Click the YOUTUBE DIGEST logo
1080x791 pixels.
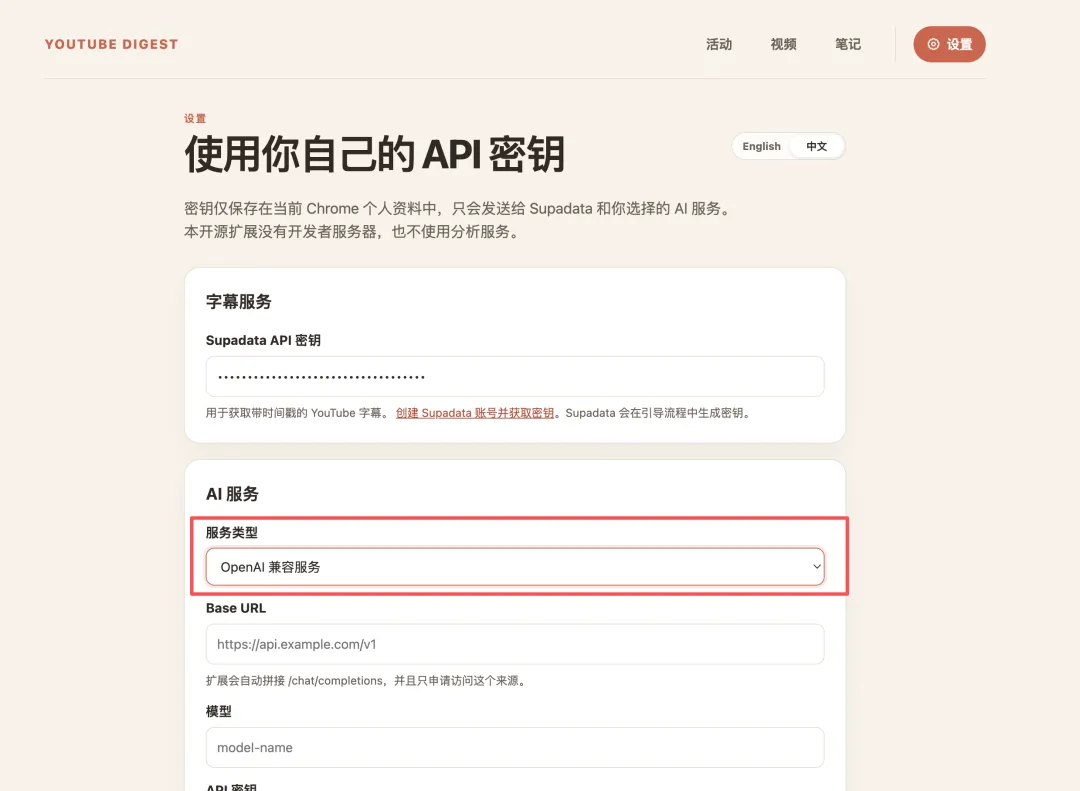click(112, 44)
